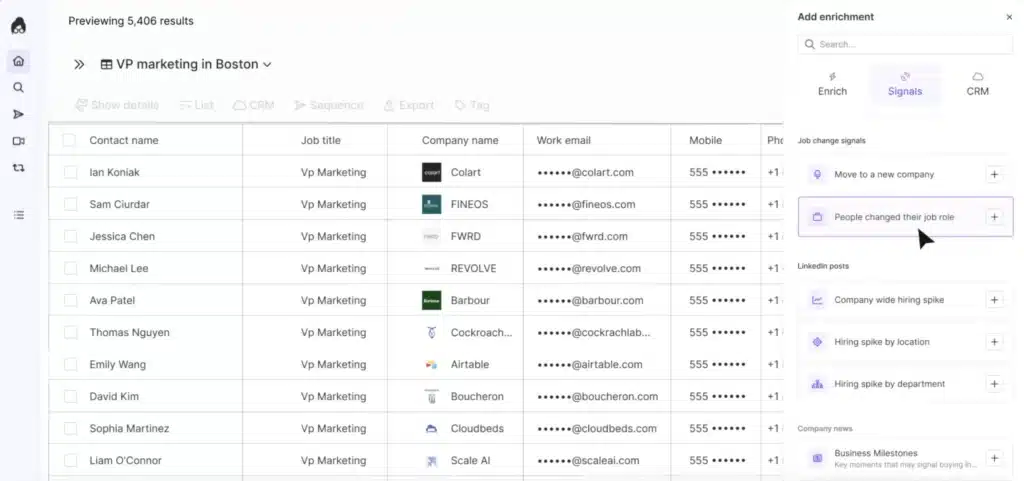Screen dimensions: 1024x481
Task: Expand sidebar with double chevron icon
Action: [x=79, y=65]
